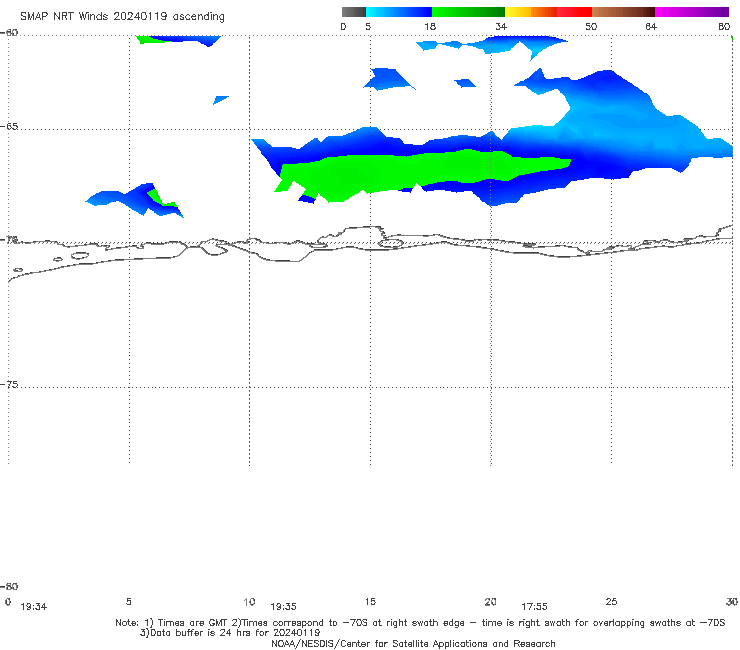Click the swath time '19:34'
The image size is (740, 650).
(34, 607)
